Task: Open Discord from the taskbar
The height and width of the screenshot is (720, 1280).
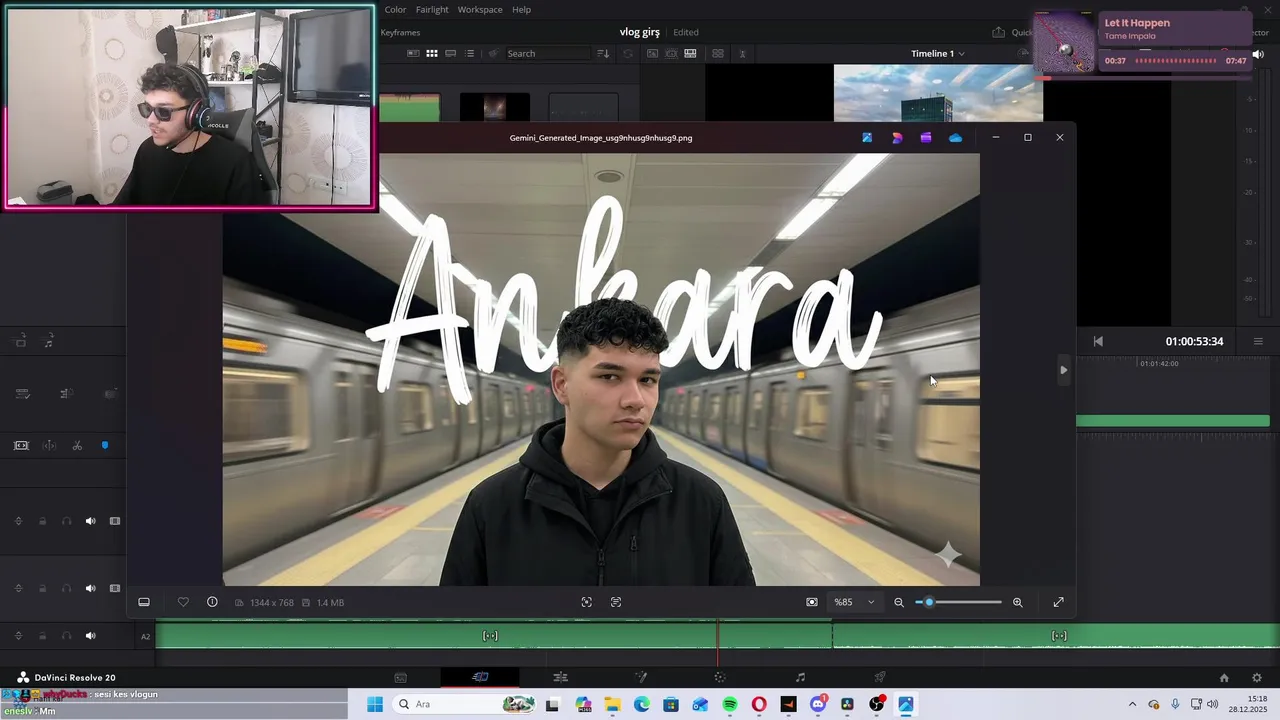Action: 818,704
